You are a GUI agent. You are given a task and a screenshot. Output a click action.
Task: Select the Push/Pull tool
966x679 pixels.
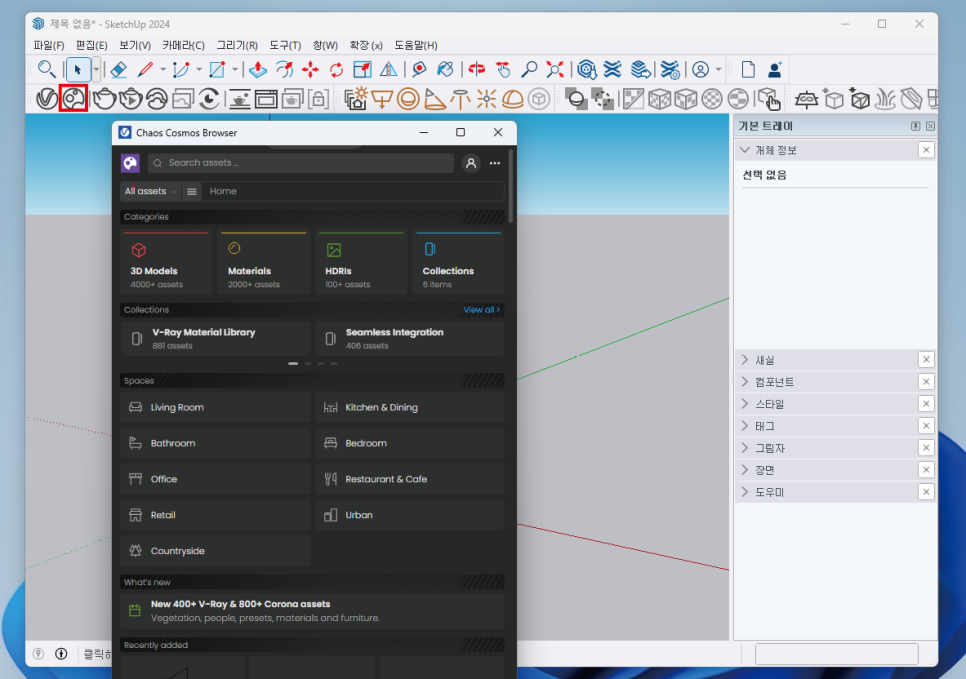pyautogui.click(x=258, y=70)
